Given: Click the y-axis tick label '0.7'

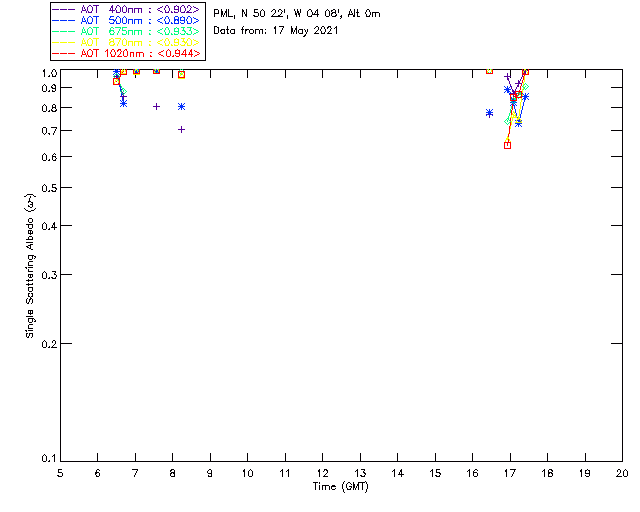Looking at the screenshot, I should (49, 131).
